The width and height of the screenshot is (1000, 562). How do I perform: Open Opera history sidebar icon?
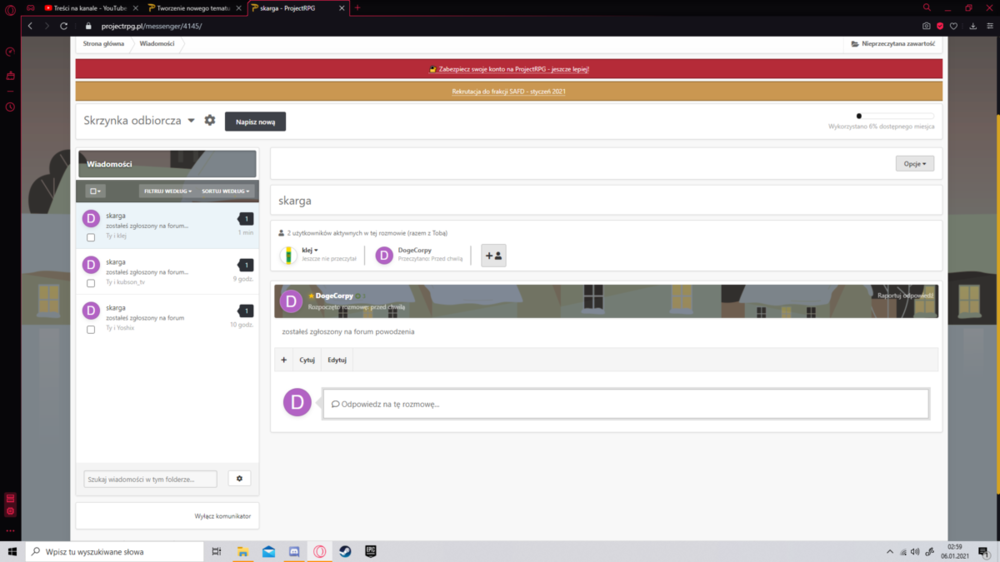pos(10,107)
